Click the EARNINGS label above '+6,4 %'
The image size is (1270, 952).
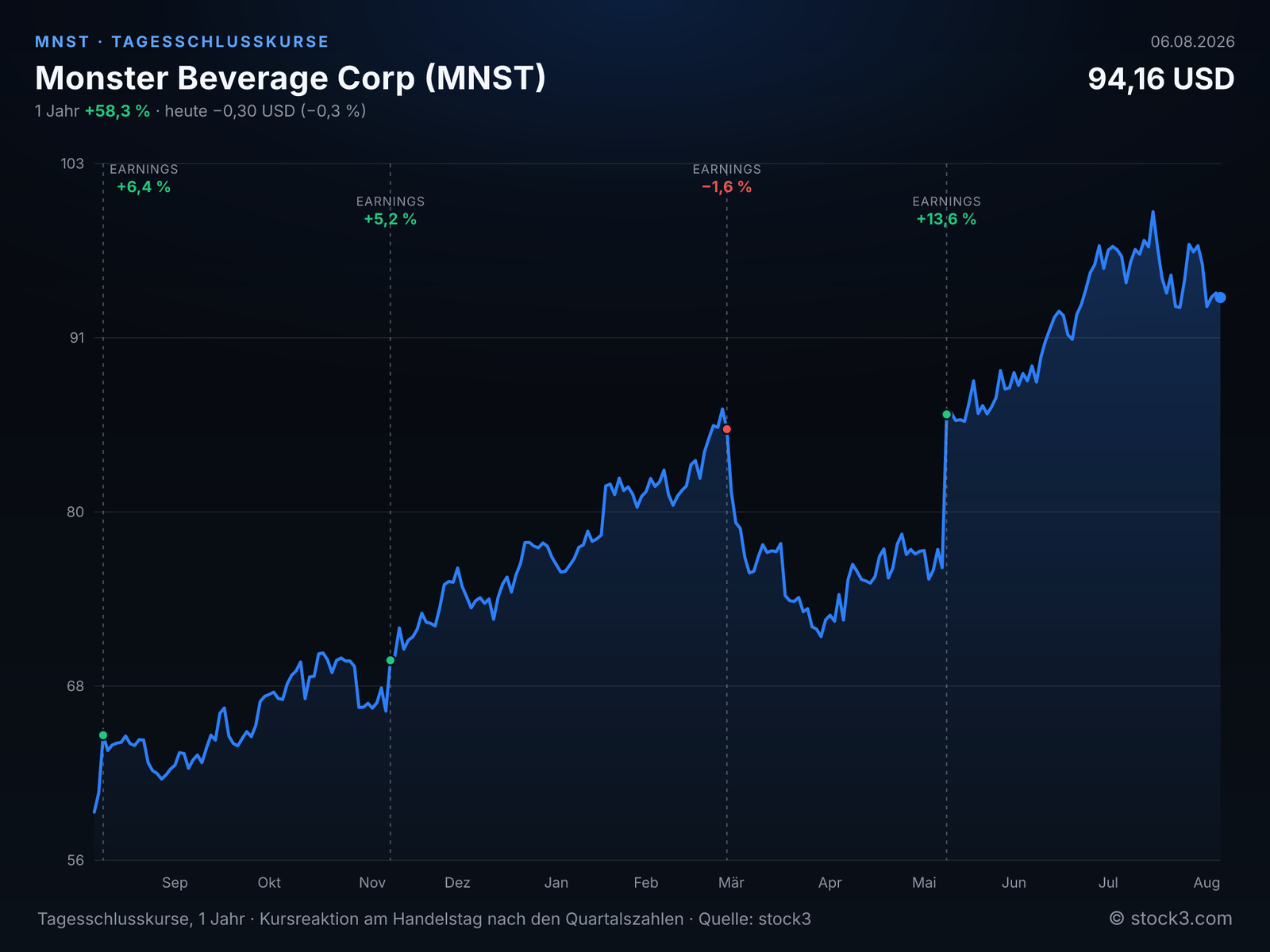[144, 169]
